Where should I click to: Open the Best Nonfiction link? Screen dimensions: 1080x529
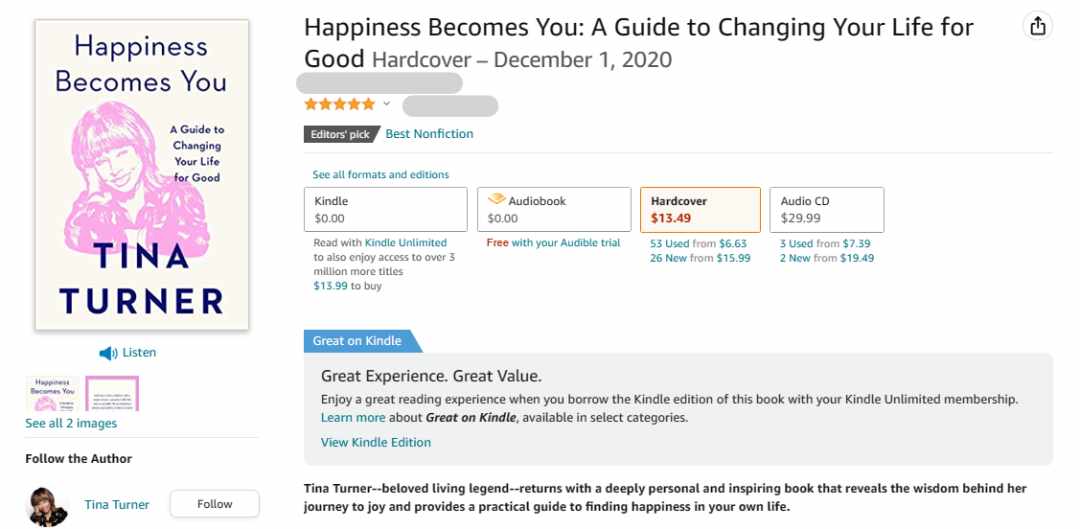point(429,134)
